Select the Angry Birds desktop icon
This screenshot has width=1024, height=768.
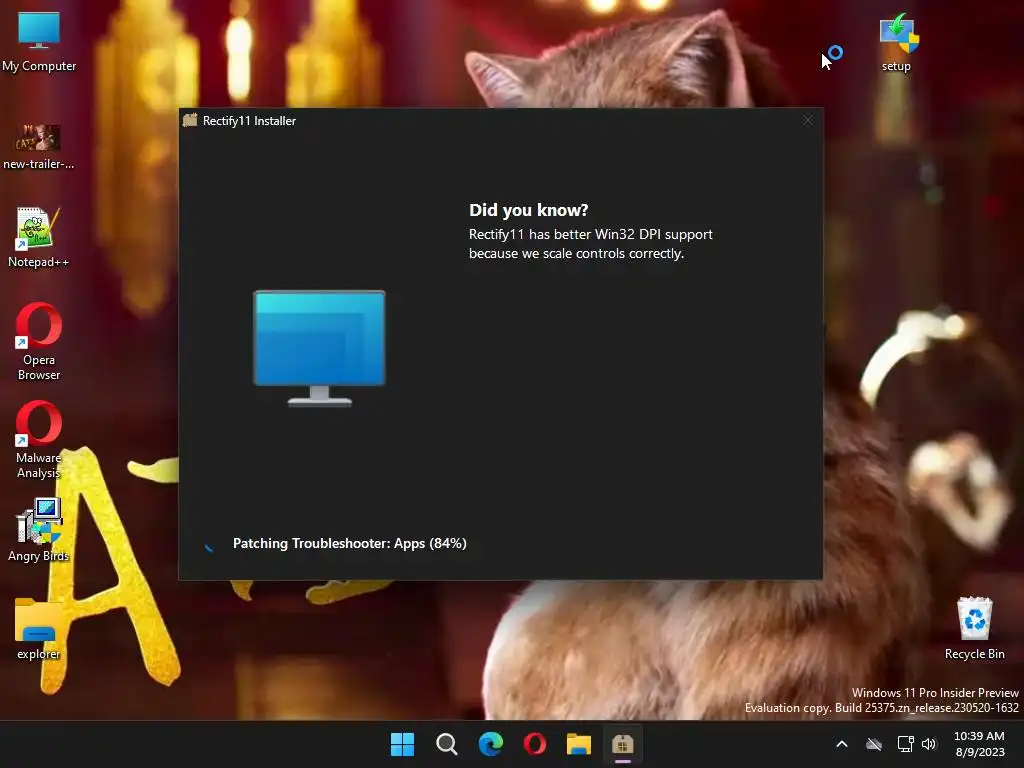point(39,530)
